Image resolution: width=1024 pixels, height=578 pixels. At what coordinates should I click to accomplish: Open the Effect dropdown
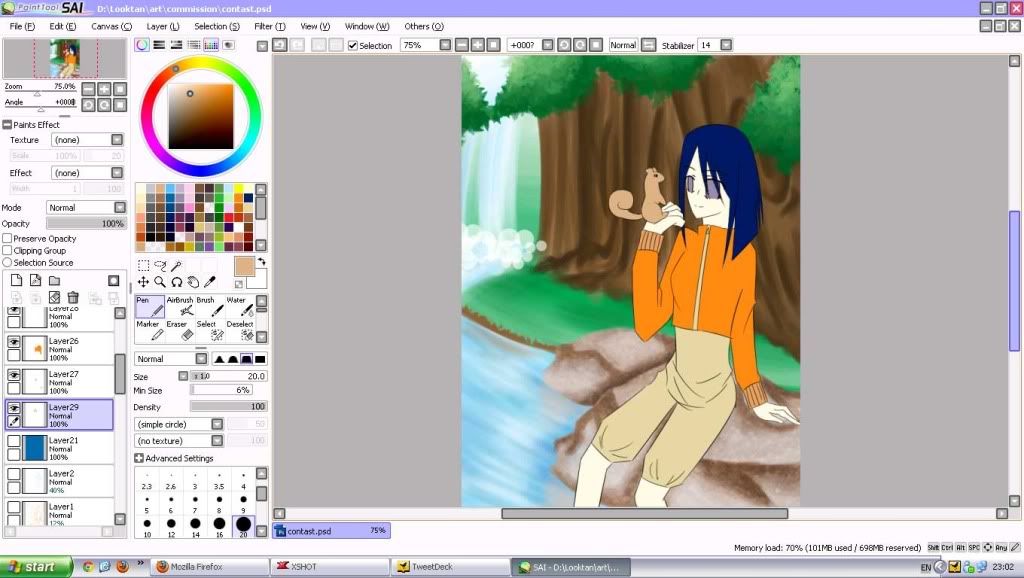[88, 173]
